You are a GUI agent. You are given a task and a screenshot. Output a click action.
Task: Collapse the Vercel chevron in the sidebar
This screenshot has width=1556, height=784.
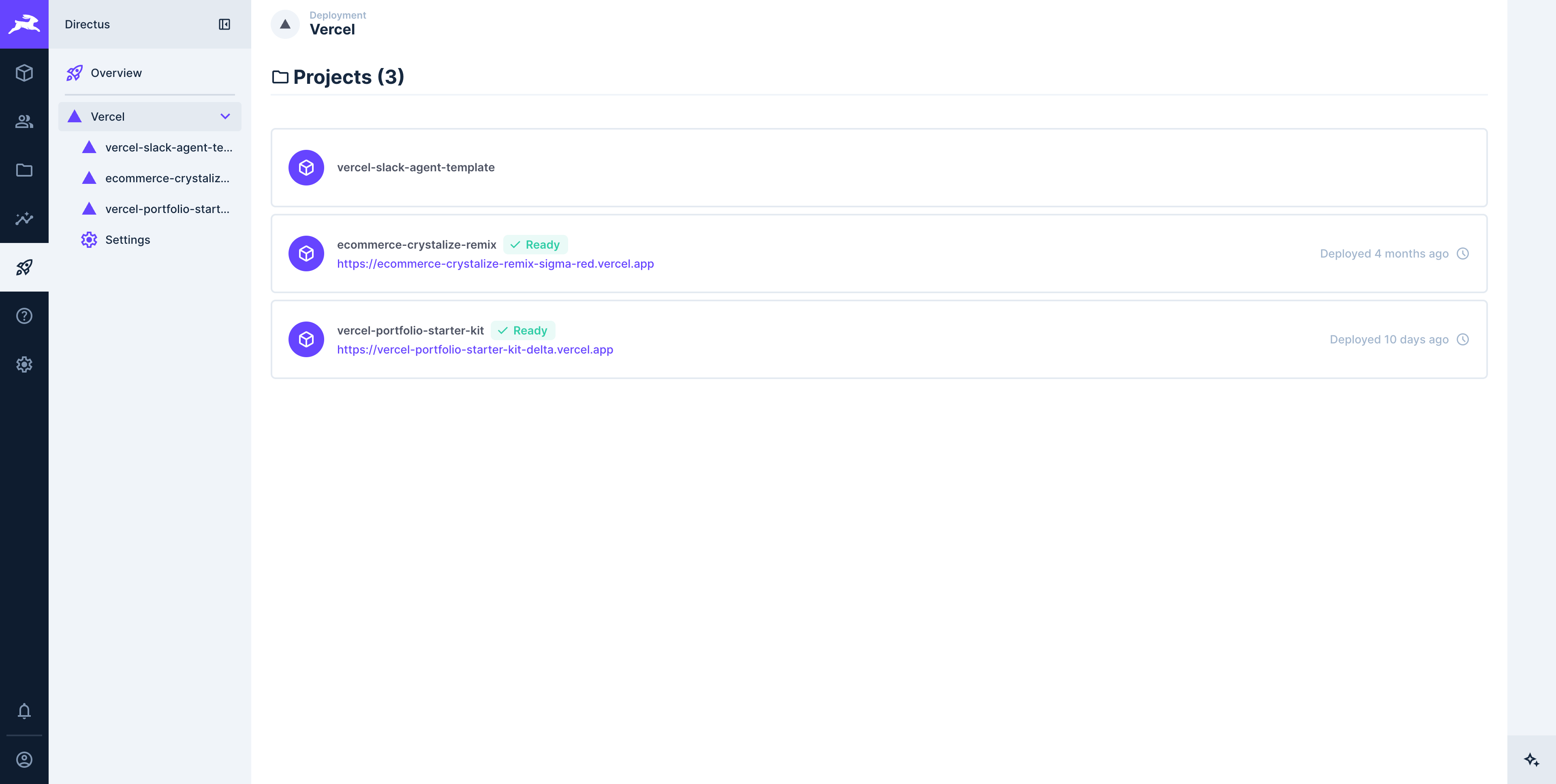pyautogui.click(x=225, y=117)
